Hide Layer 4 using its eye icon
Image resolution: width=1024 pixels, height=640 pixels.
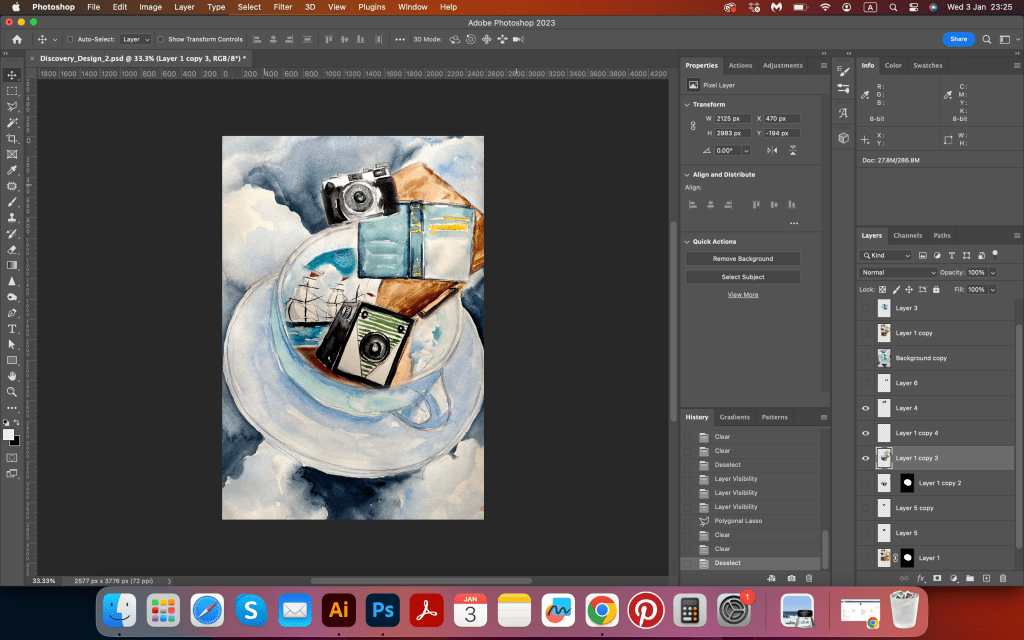click(866, 408)
